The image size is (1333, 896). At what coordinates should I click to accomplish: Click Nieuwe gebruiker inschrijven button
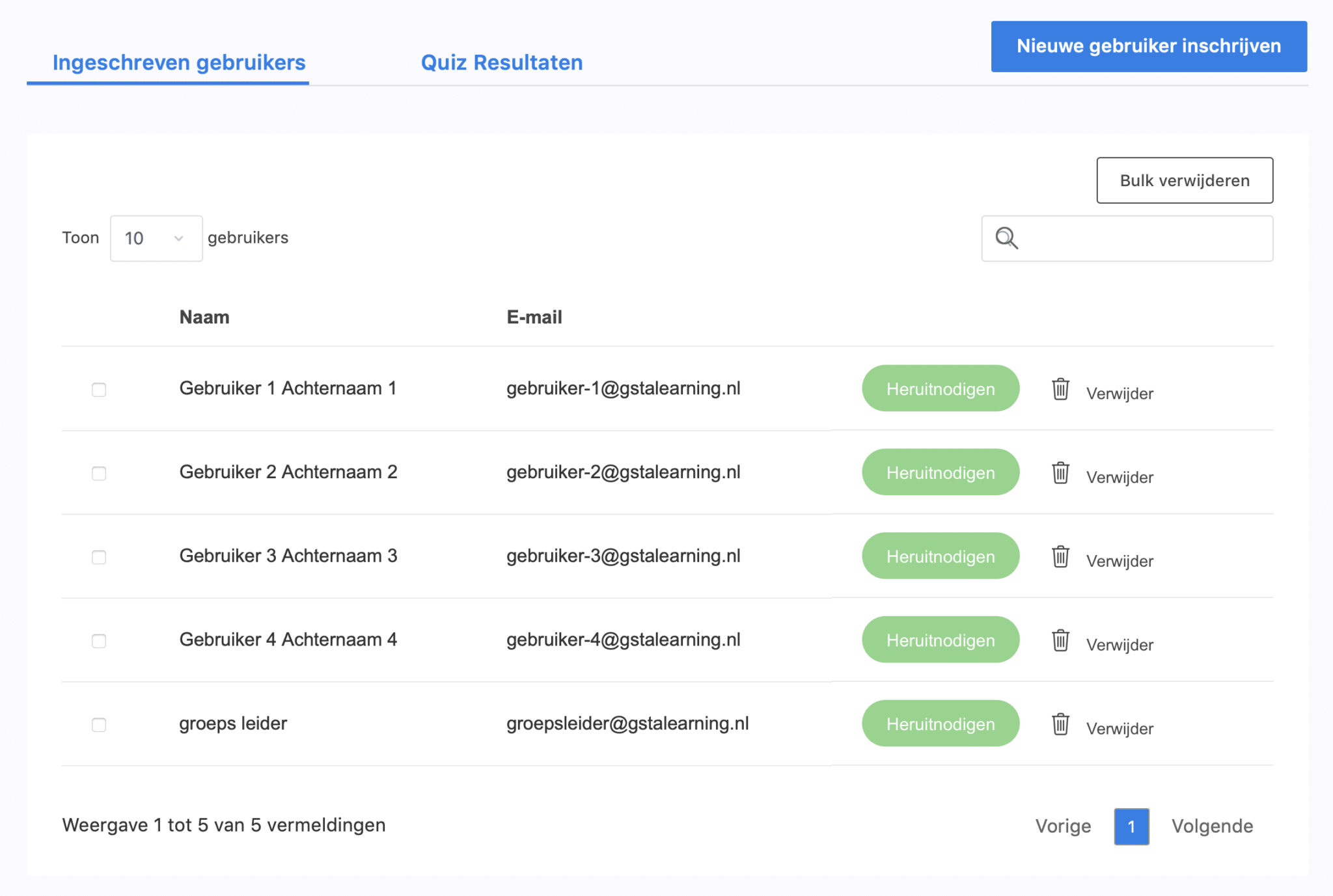[1149, 46]
